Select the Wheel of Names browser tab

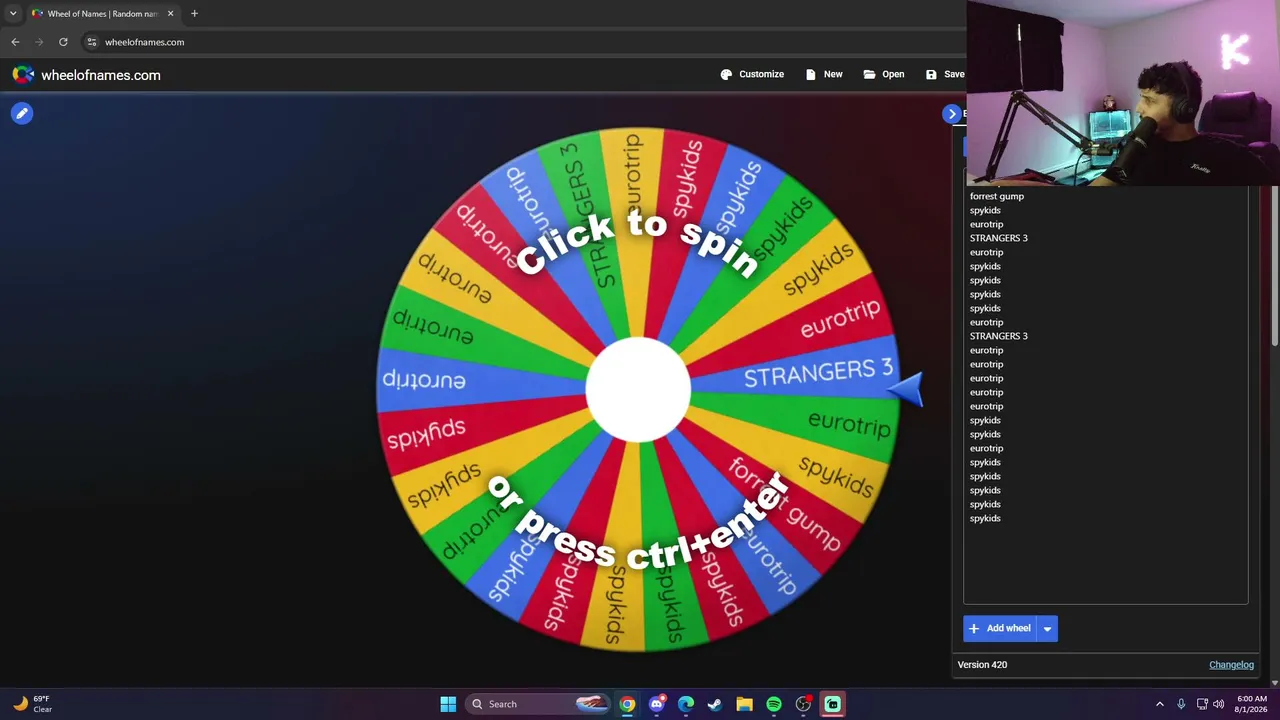point(102,14)
